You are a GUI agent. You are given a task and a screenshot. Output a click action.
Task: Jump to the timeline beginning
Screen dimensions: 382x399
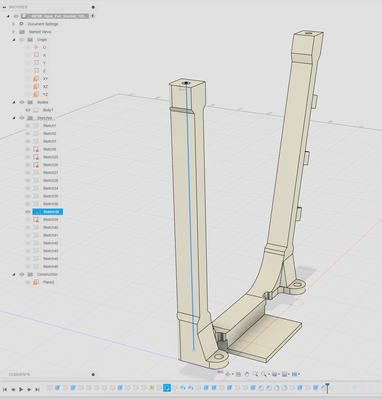pyautogui.click(x=5, y=389)
